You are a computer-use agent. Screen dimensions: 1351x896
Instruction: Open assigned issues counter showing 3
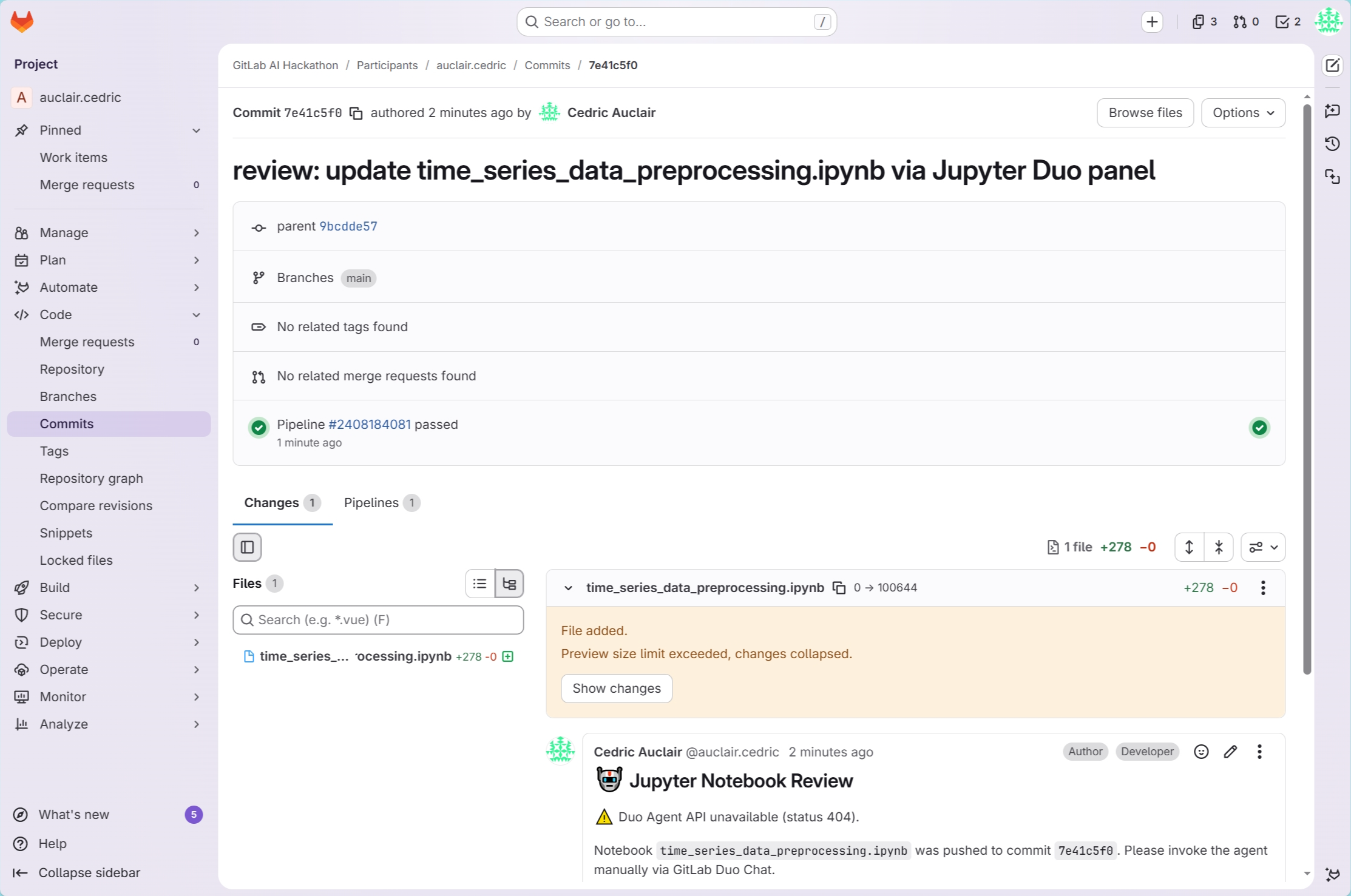pyautogui.click(x=1204, y=22)
